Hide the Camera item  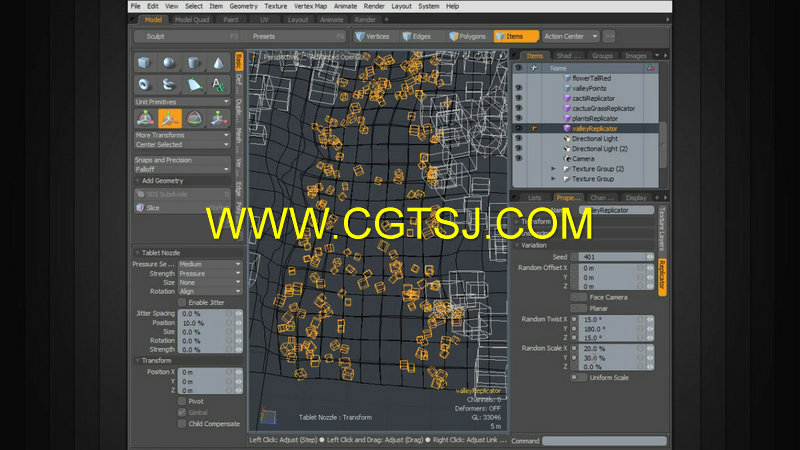(x=519, y=159)
